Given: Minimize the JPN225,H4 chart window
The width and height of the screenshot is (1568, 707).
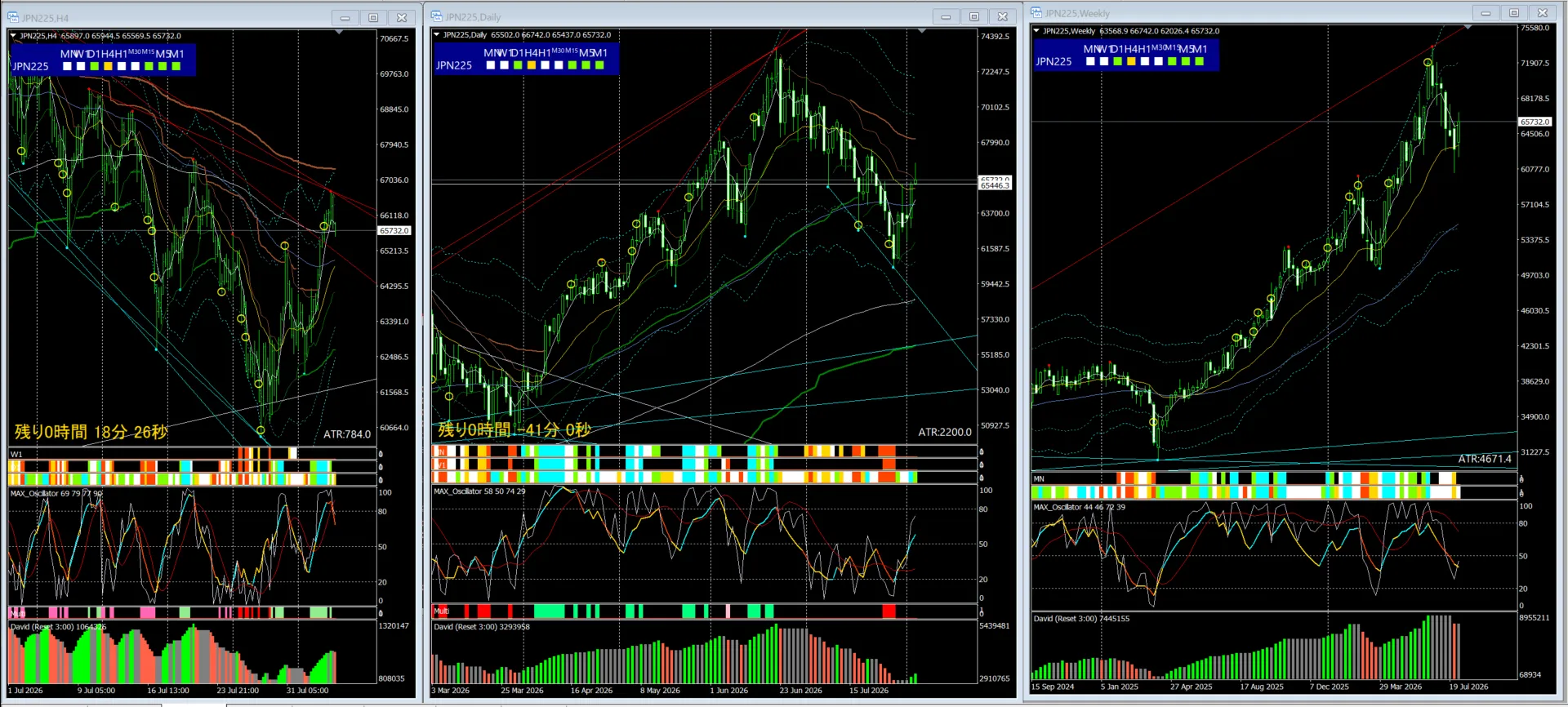Looking at the screenshot, I should coord(345,17).
